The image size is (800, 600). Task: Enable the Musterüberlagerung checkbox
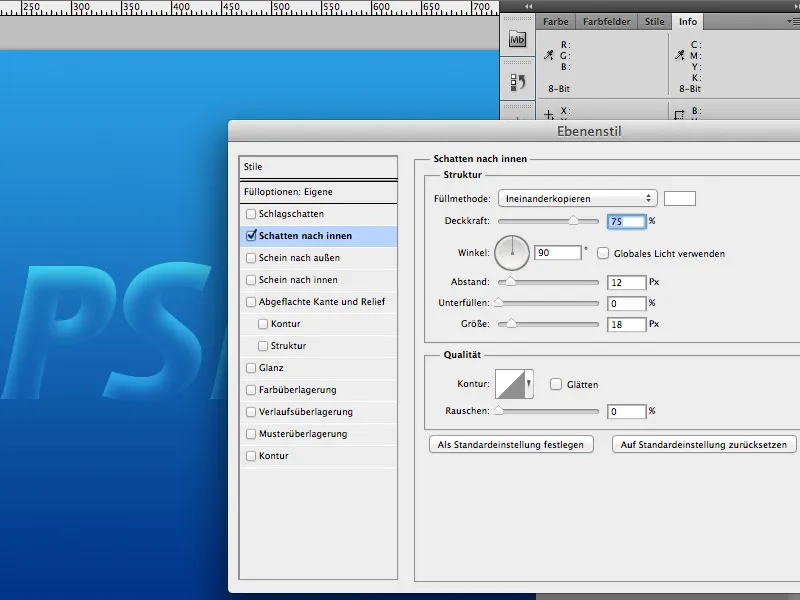point(251,434)
